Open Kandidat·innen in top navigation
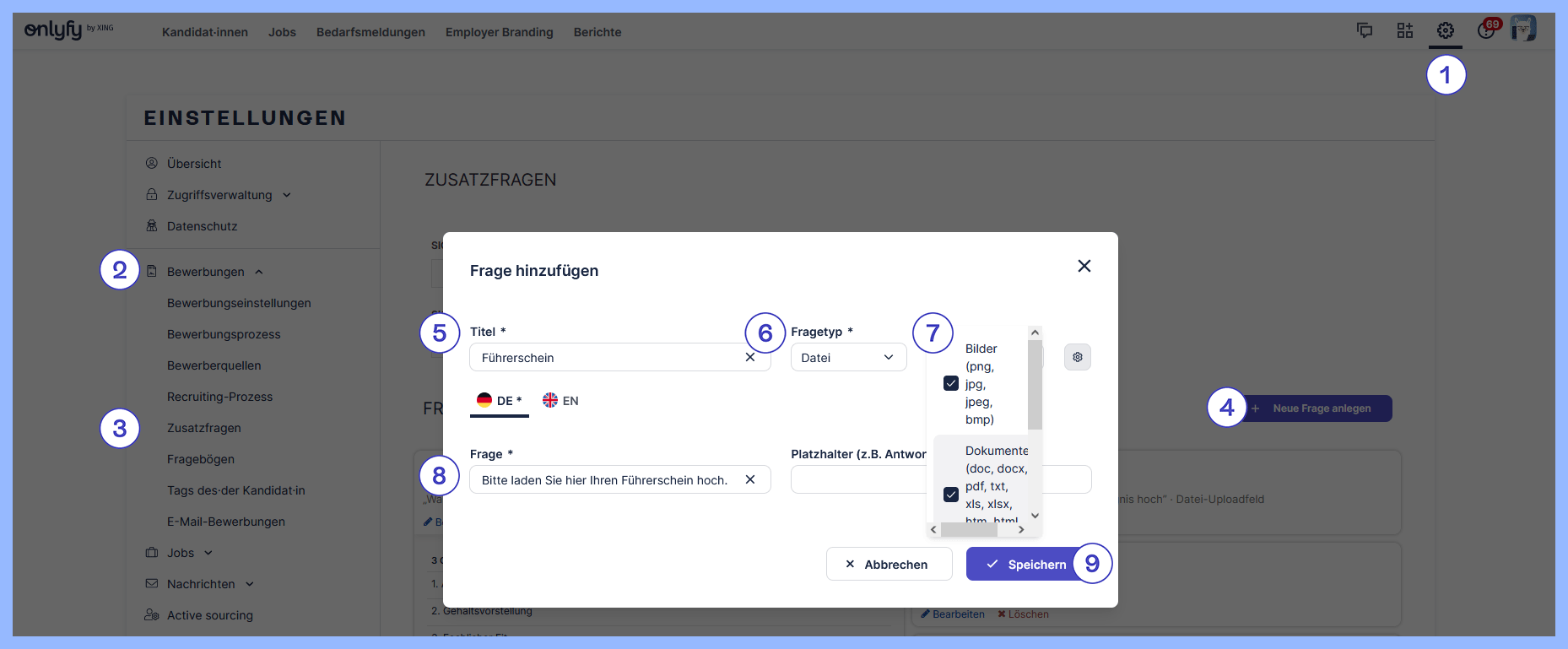 tap(205, 32)
